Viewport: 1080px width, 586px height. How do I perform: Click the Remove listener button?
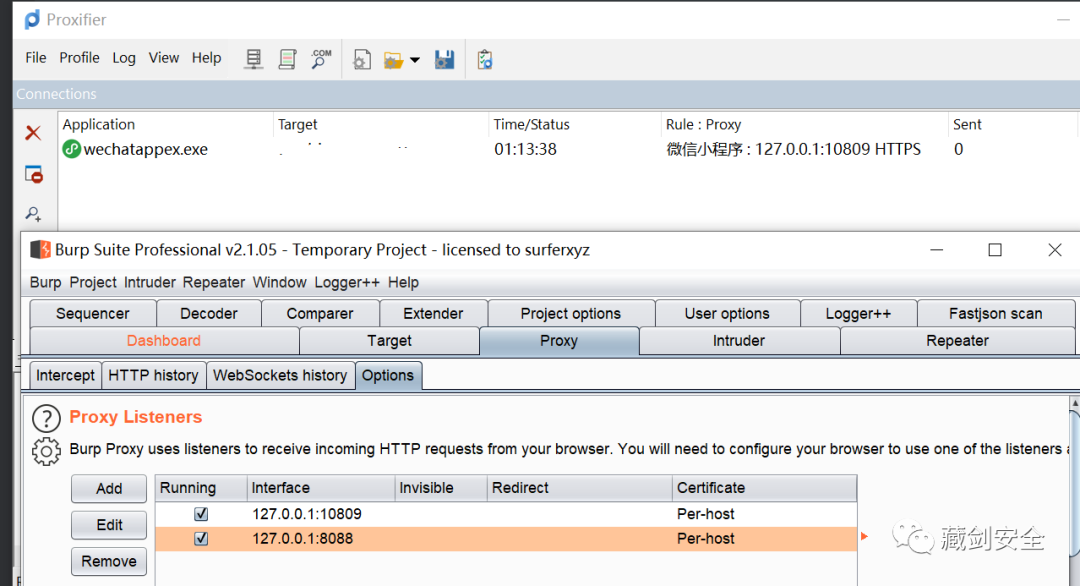109,561
